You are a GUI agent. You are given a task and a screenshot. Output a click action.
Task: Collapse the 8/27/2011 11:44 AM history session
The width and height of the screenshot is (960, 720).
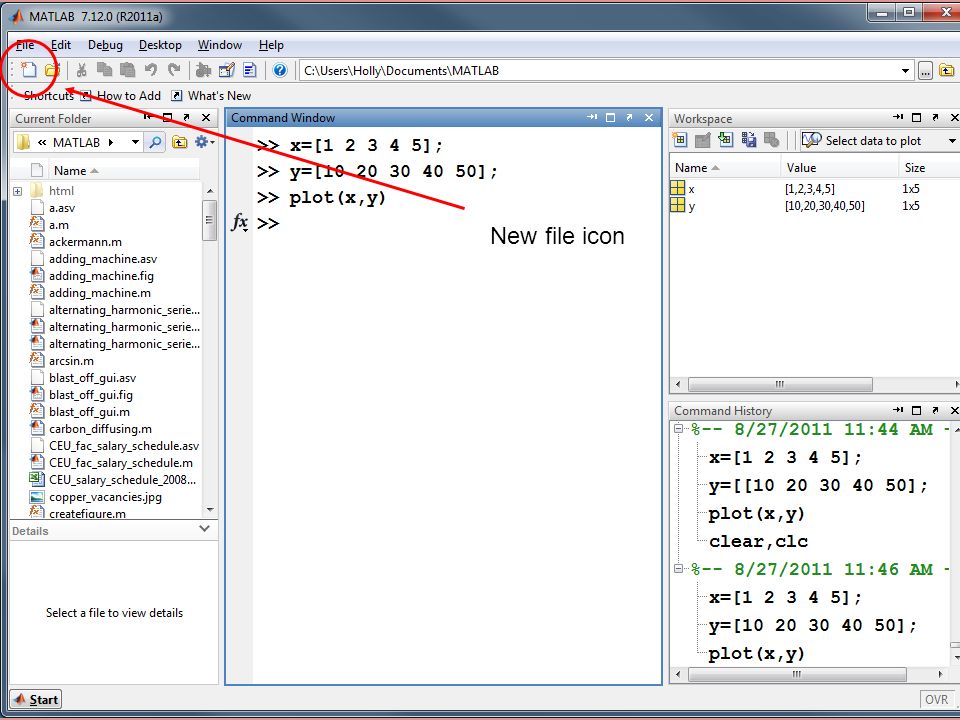tap(678, 429)
